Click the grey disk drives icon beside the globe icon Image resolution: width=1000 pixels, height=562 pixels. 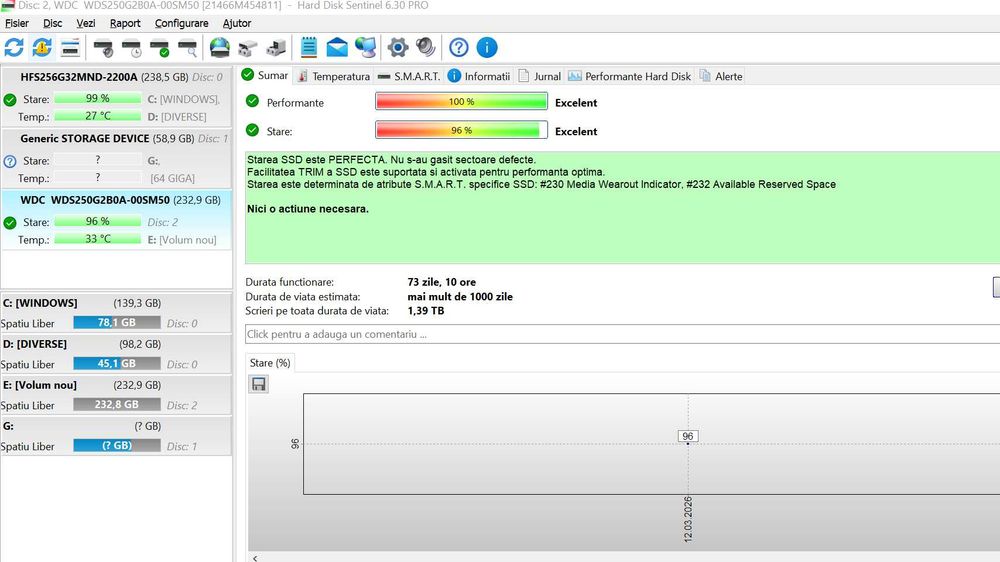247,48
